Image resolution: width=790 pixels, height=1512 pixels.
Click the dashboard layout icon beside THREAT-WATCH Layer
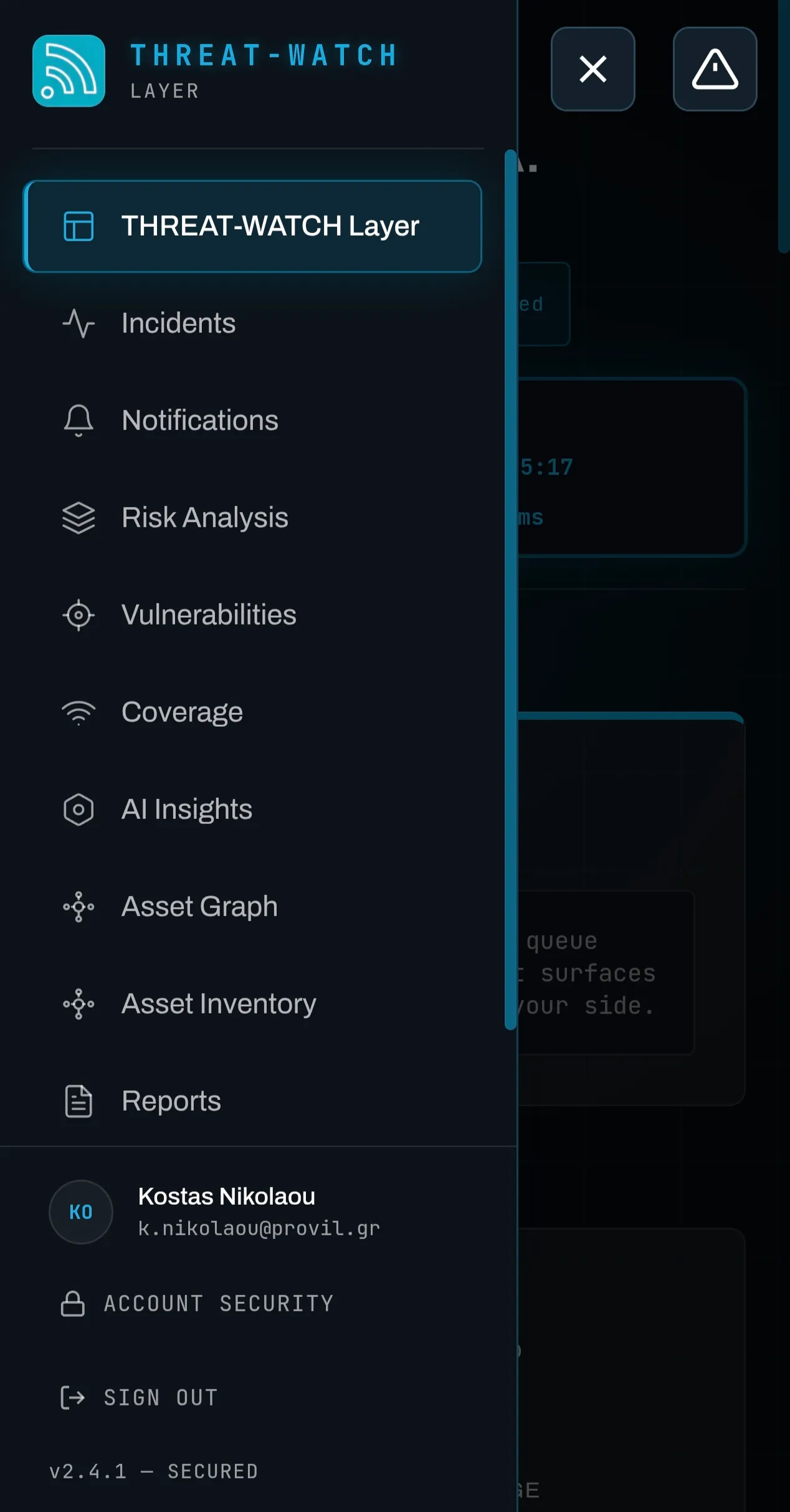79,226
